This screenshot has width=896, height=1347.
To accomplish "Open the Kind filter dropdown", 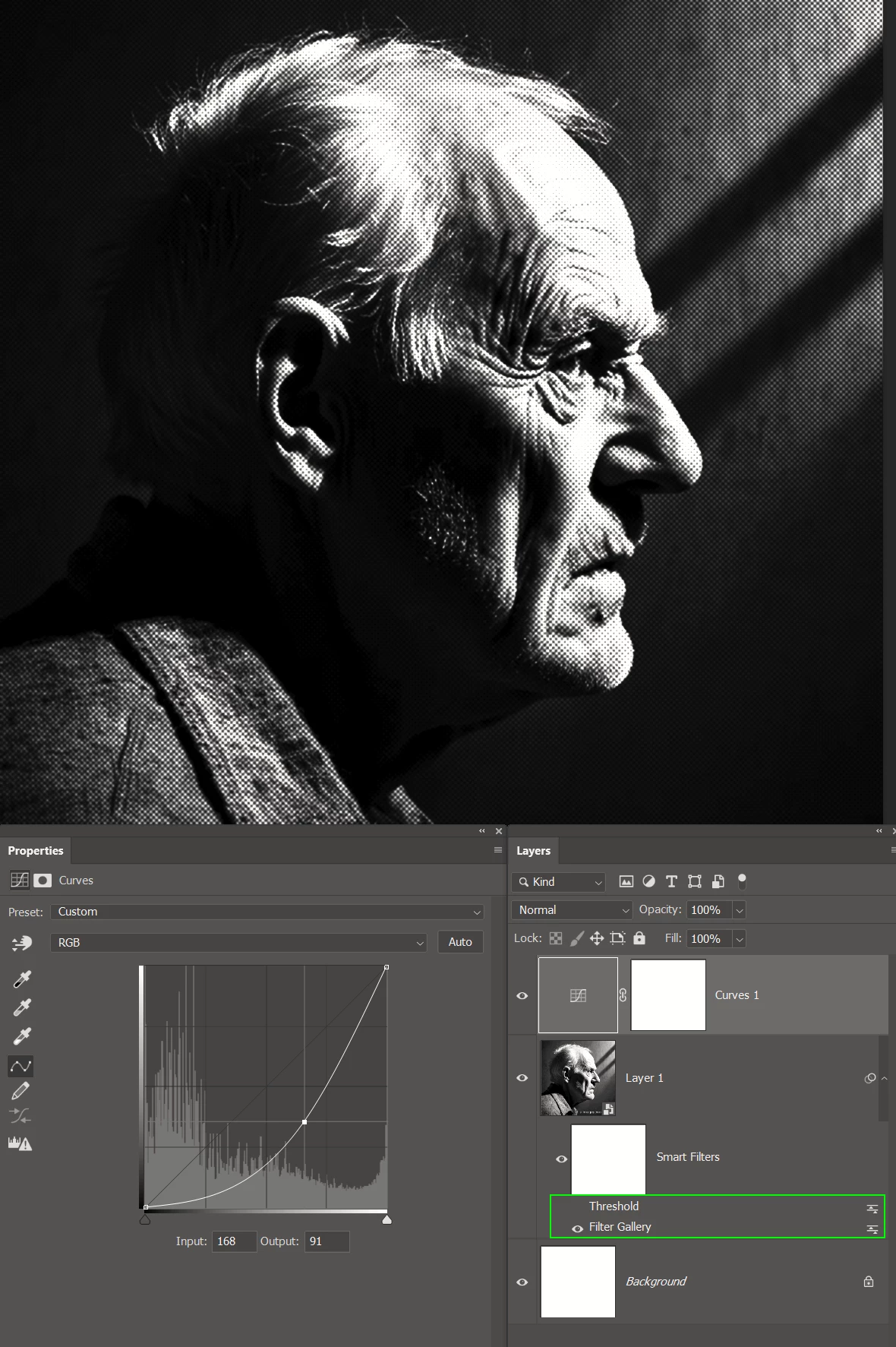I will coord(559,881).
